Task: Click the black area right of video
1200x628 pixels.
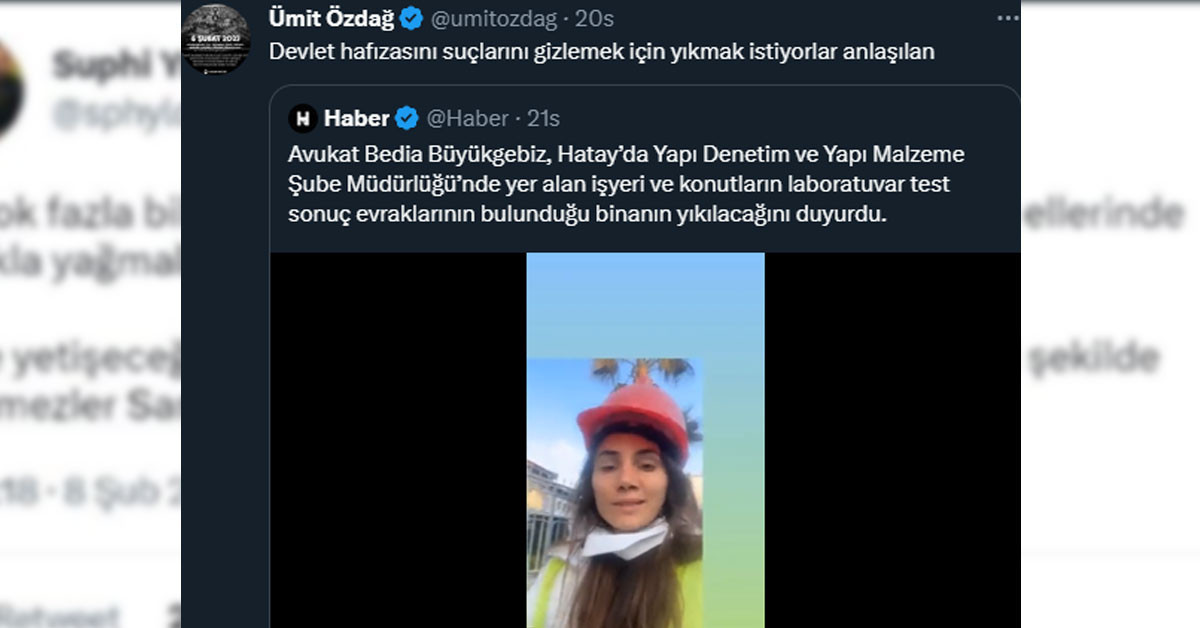Action: click(892, 440)
